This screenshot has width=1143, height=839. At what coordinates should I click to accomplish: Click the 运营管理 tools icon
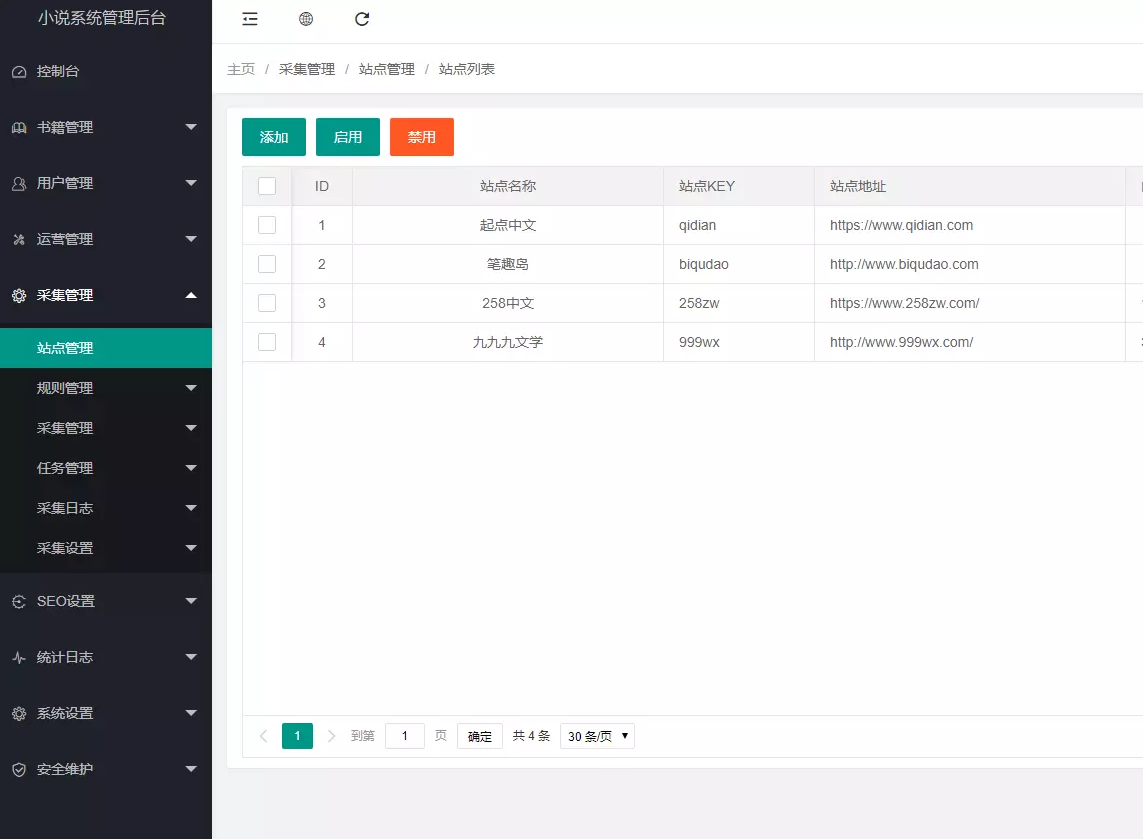(19, 239)
